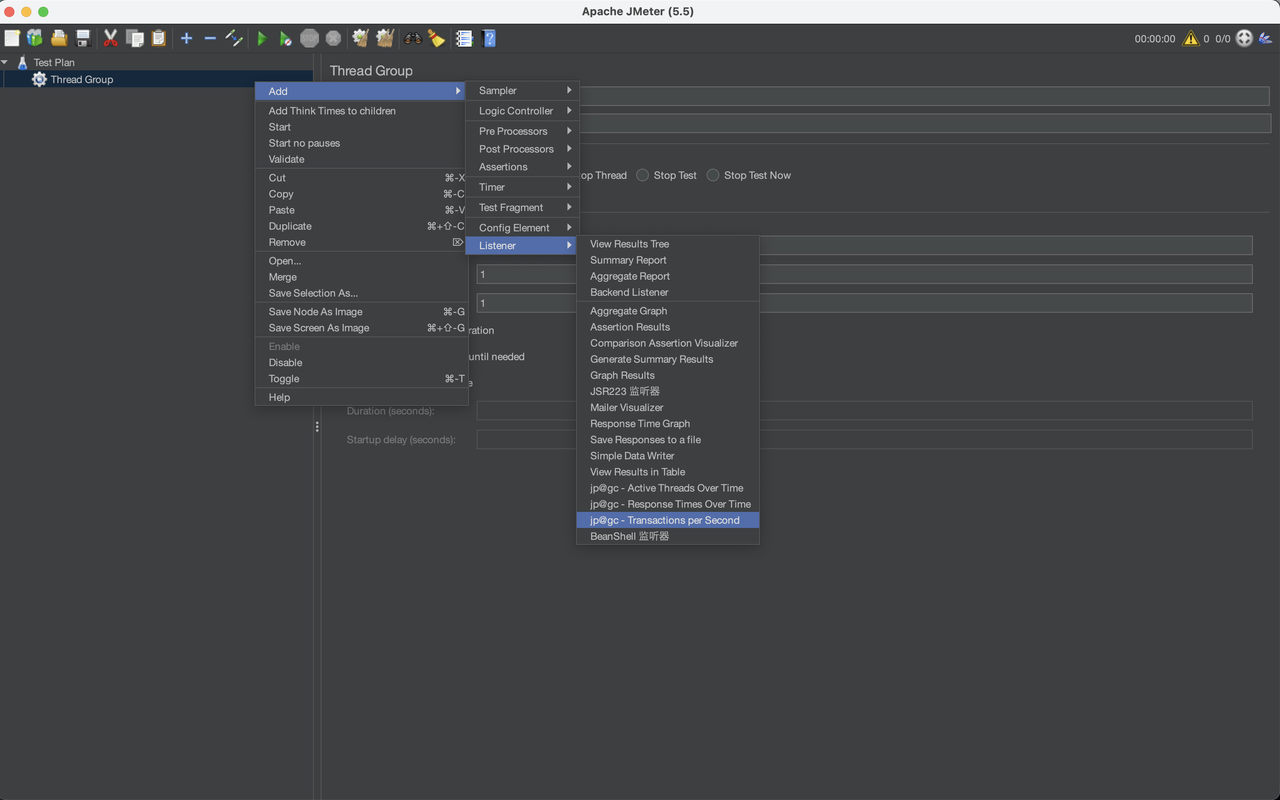Select jp@gc - Active Threads Over Time
The height and width of the screenshot is (800, 1280).
(x=668, y=488)
